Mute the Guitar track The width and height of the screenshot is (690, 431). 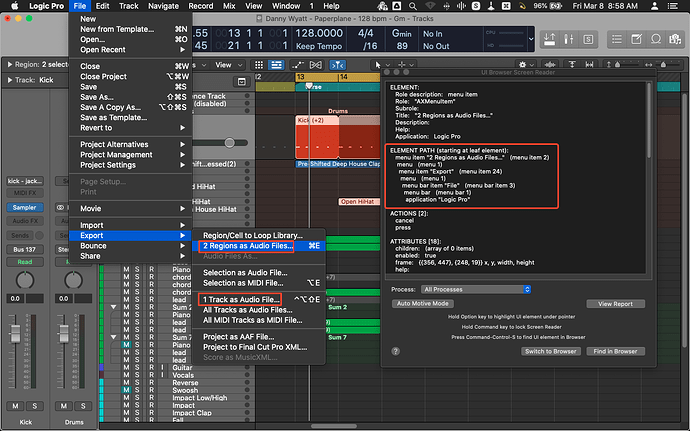(x=126, y=367)
